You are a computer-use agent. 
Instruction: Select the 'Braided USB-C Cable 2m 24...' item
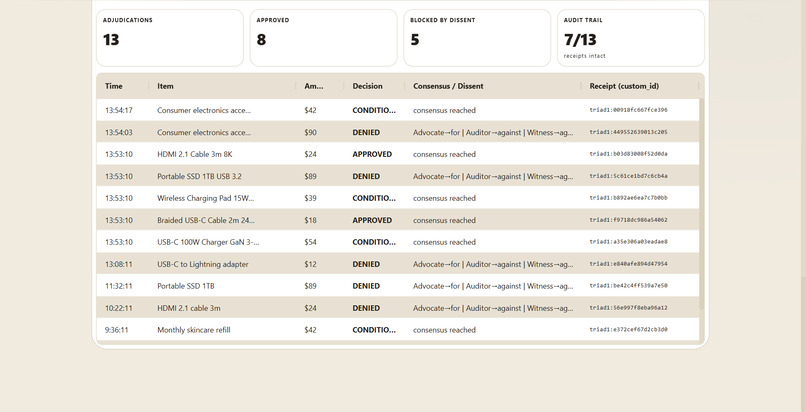(206, 220)
